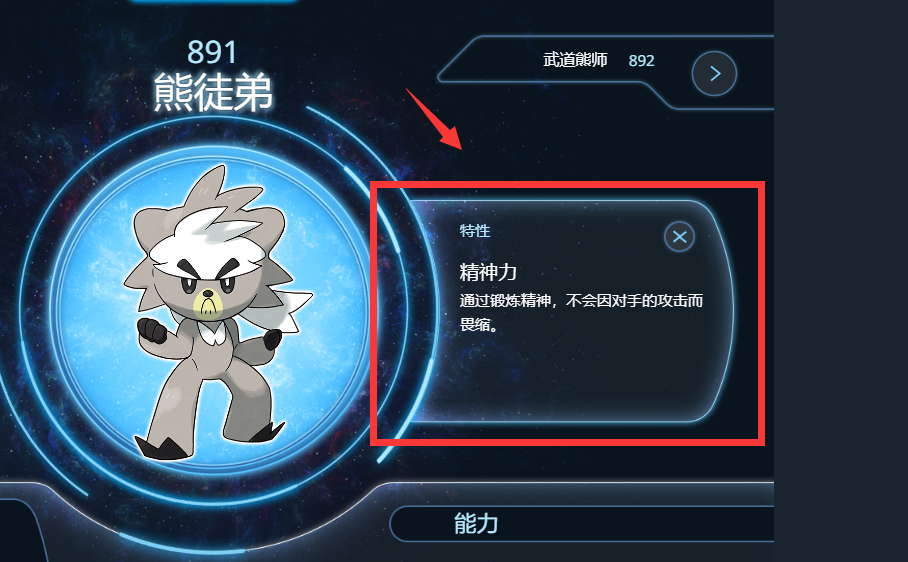
Task: Click the dark sidebar on the right
Action: [841, 281]
